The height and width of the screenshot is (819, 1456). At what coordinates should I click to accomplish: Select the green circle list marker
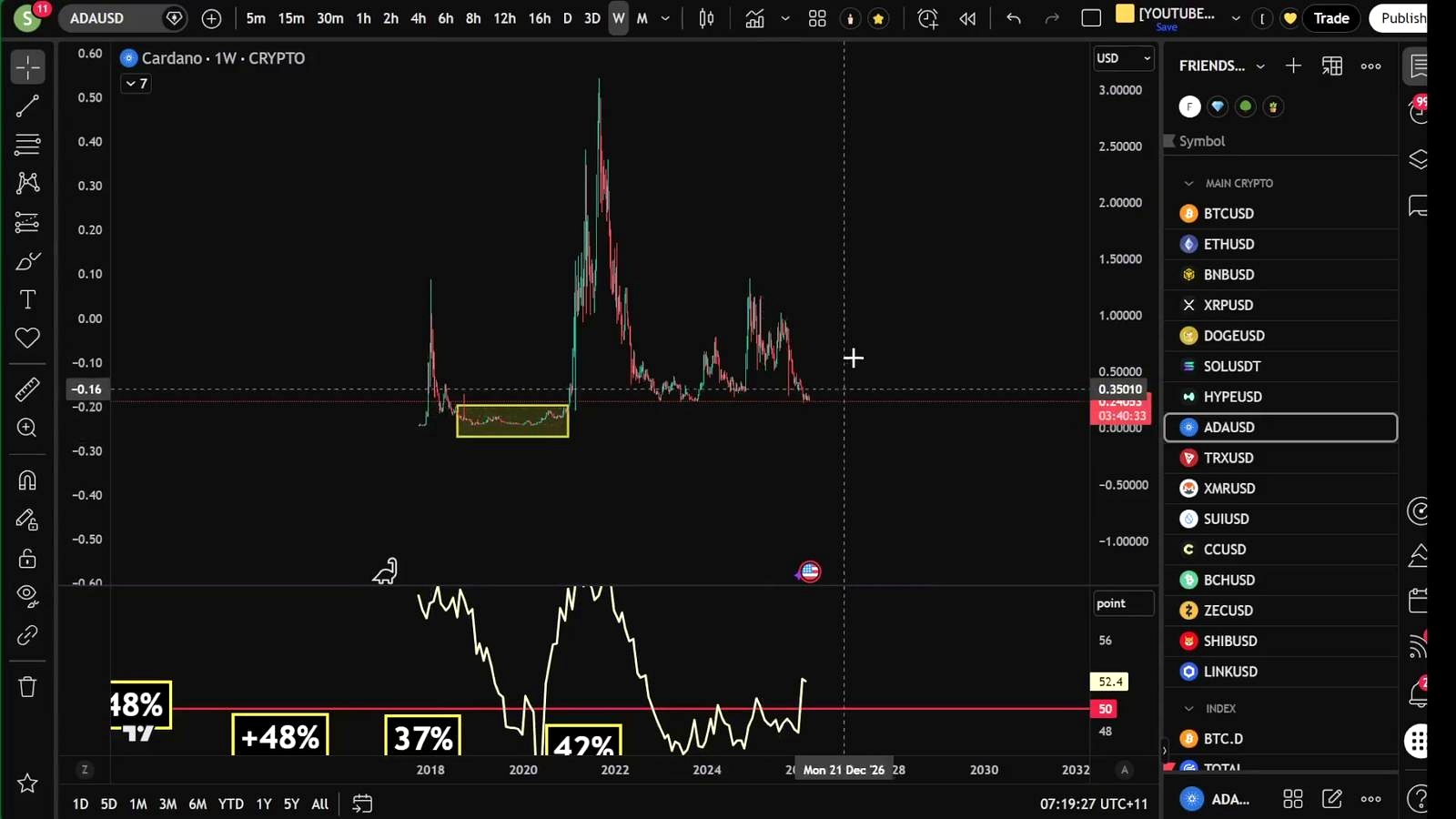pos(1246,106)
